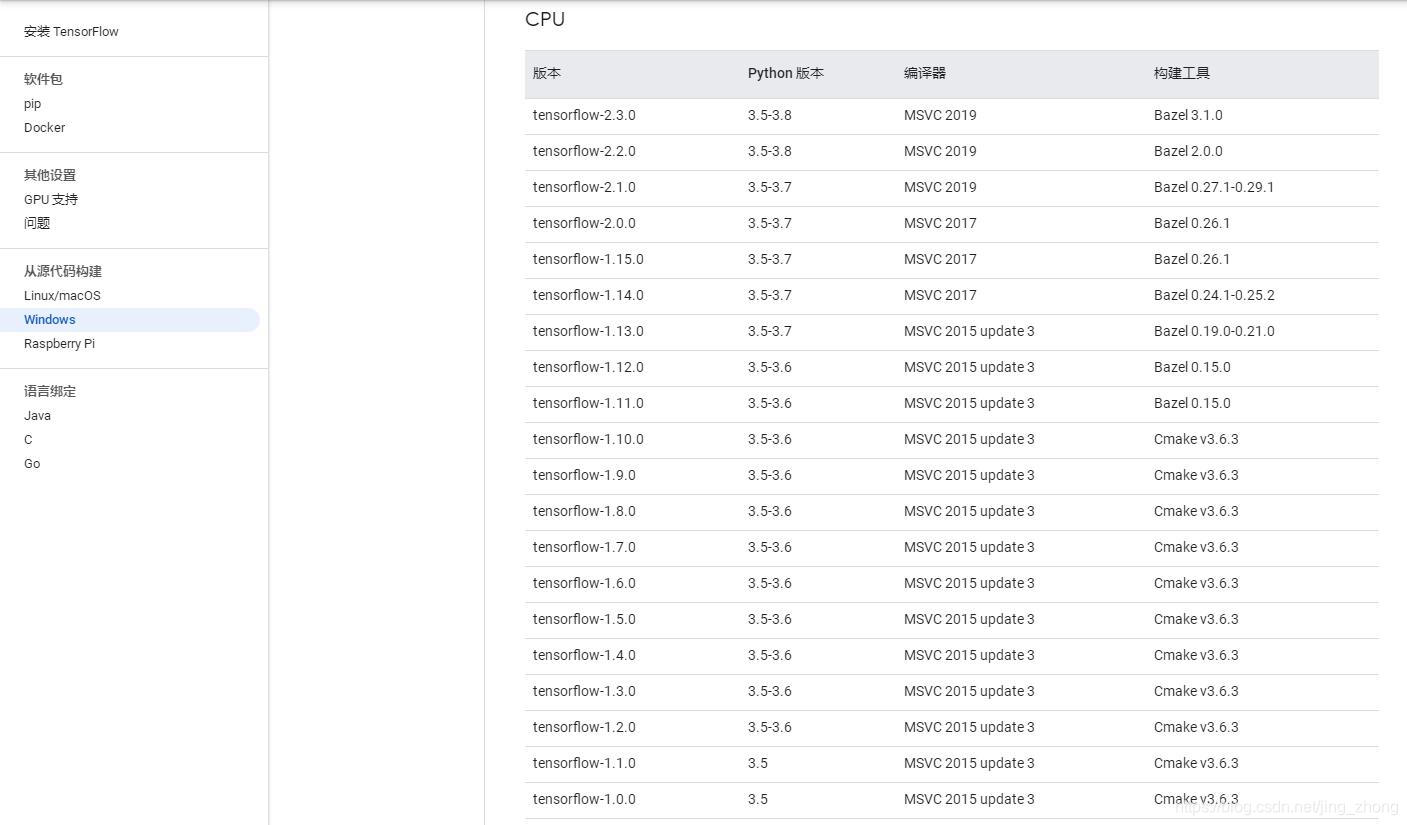Select the tensorflow-2.3.0 version cell
The width and height of the screenshot is (1407, 825).
coord(584,115)
